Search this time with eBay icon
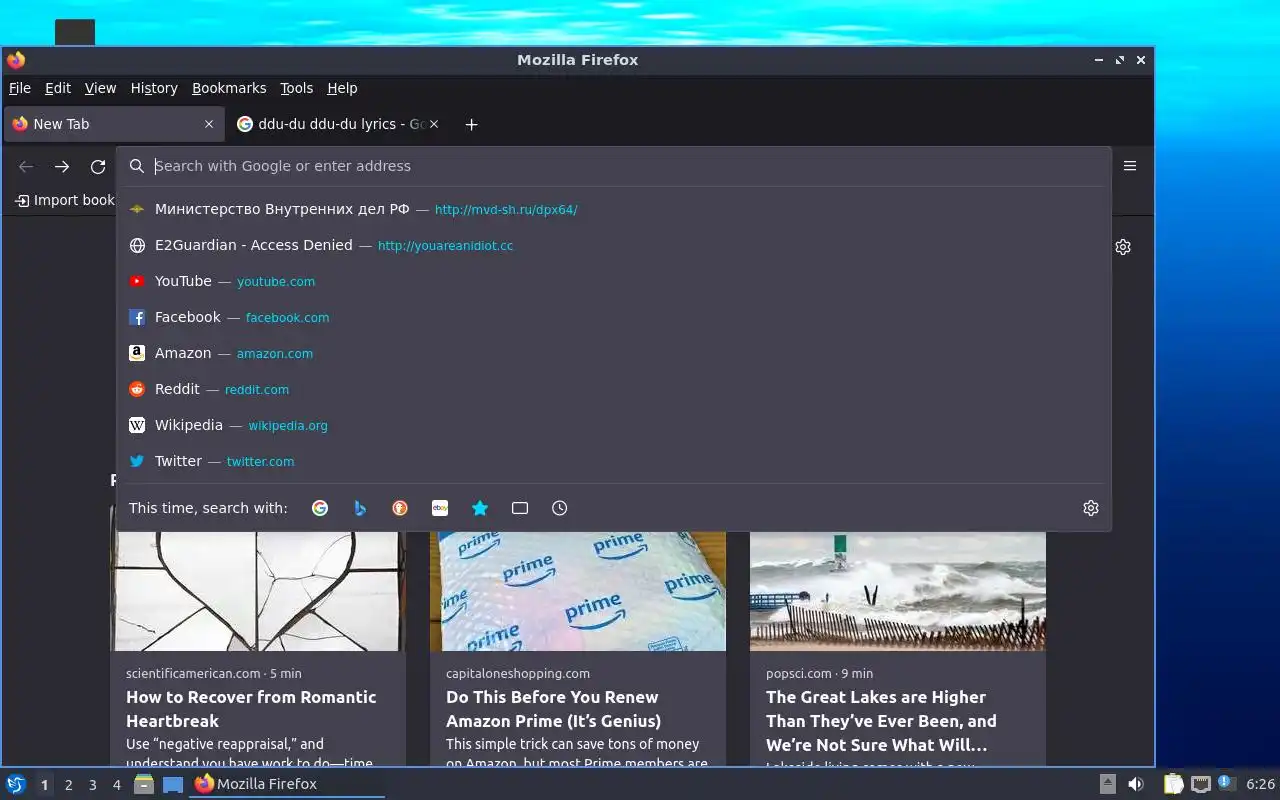The image size is (1280, 800). pos(440,508)
